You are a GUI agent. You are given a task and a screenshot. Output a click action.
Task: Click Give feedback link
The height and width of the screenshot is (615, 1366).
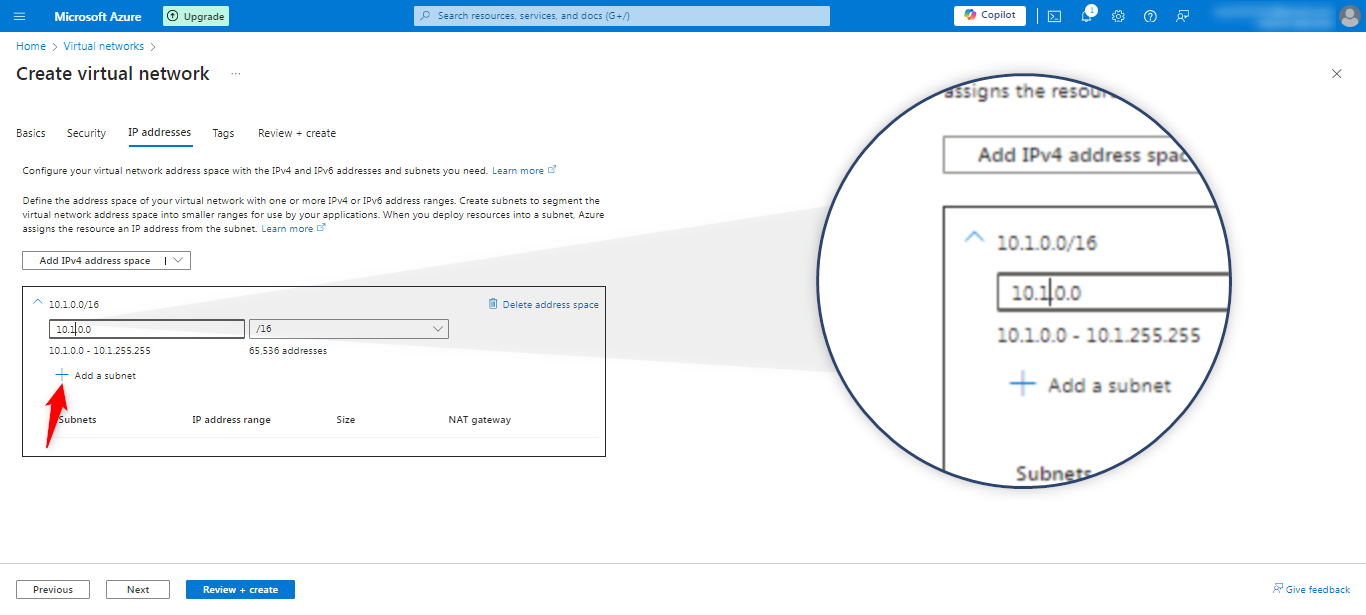1311,590
